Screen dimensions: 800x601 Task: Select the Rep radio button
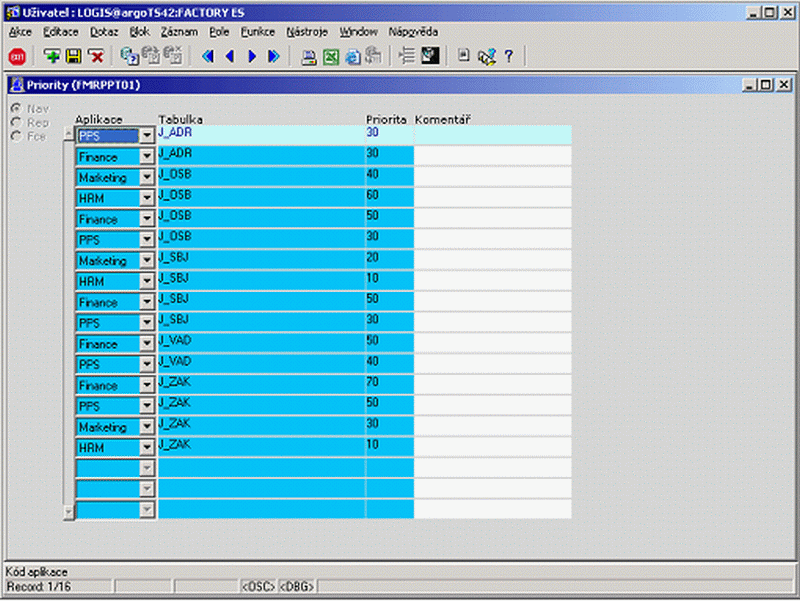coord(16,122)
